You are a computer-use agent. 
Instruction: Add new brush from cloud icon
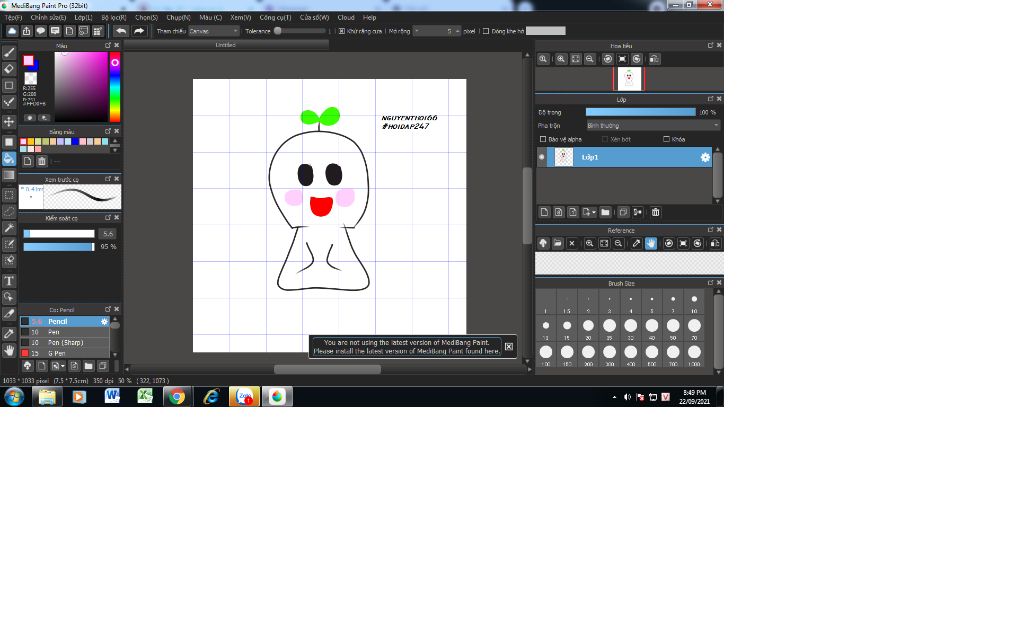tap(27, 366)
